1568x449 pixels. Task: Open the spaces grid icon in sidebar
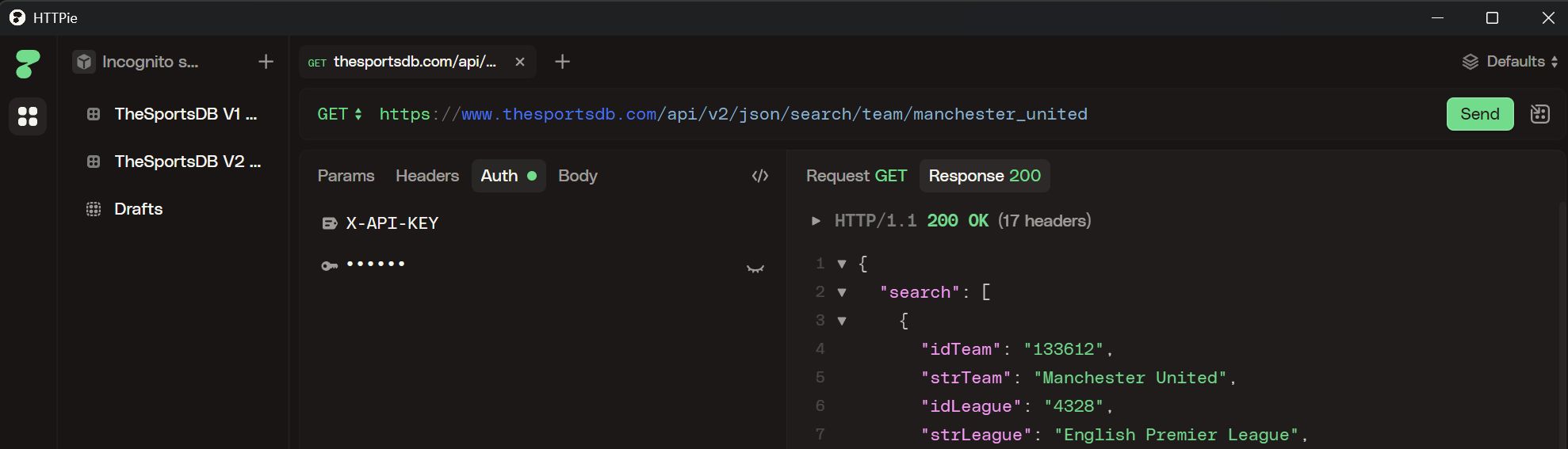[28, 116]
